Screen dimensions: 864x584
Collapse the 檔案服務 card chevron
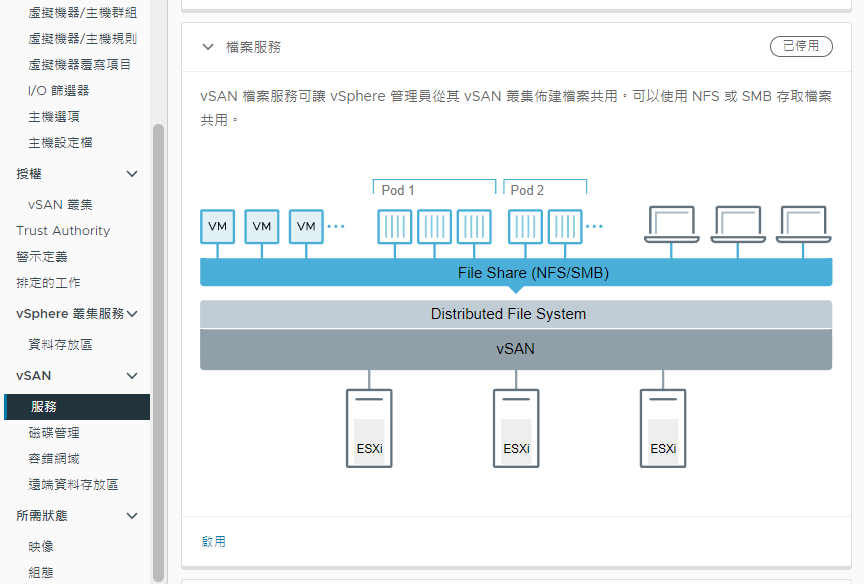tap(208, 47)
